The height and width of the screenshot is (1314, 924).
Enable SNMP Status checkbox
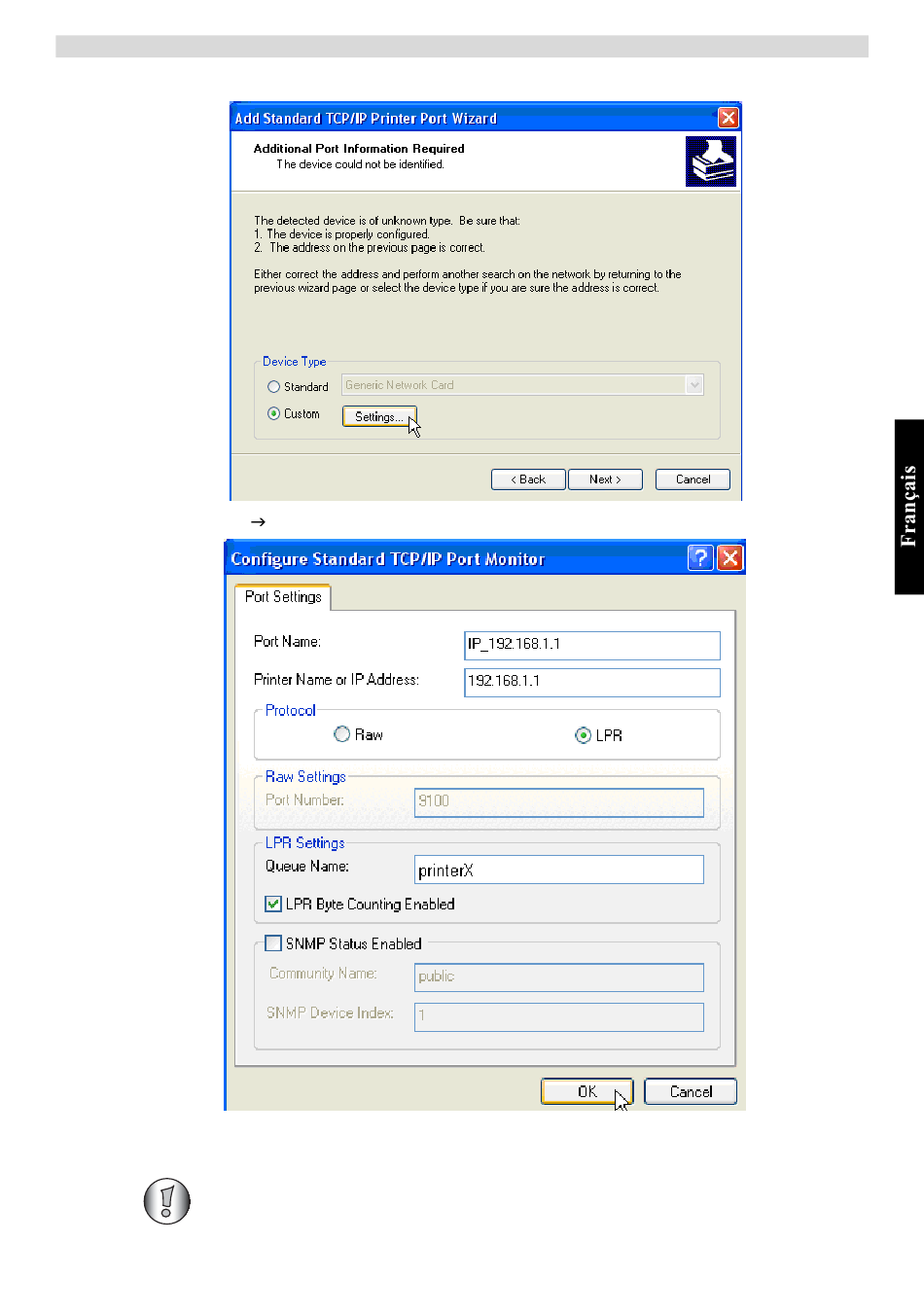[273, 943]
